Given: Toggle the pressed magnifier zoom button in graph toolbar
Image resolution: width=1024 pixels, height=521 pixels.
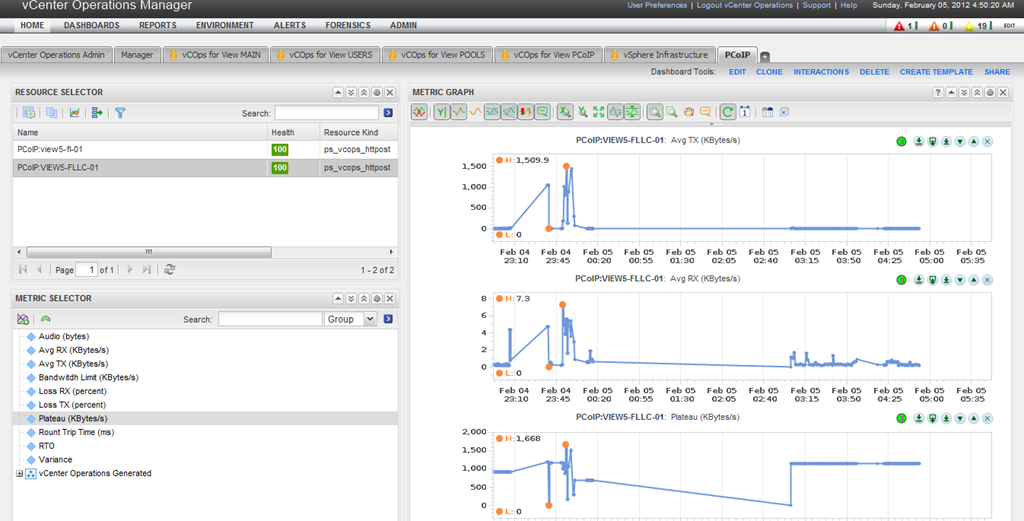Looking at the screenshot, I should (x=656, y=112).
